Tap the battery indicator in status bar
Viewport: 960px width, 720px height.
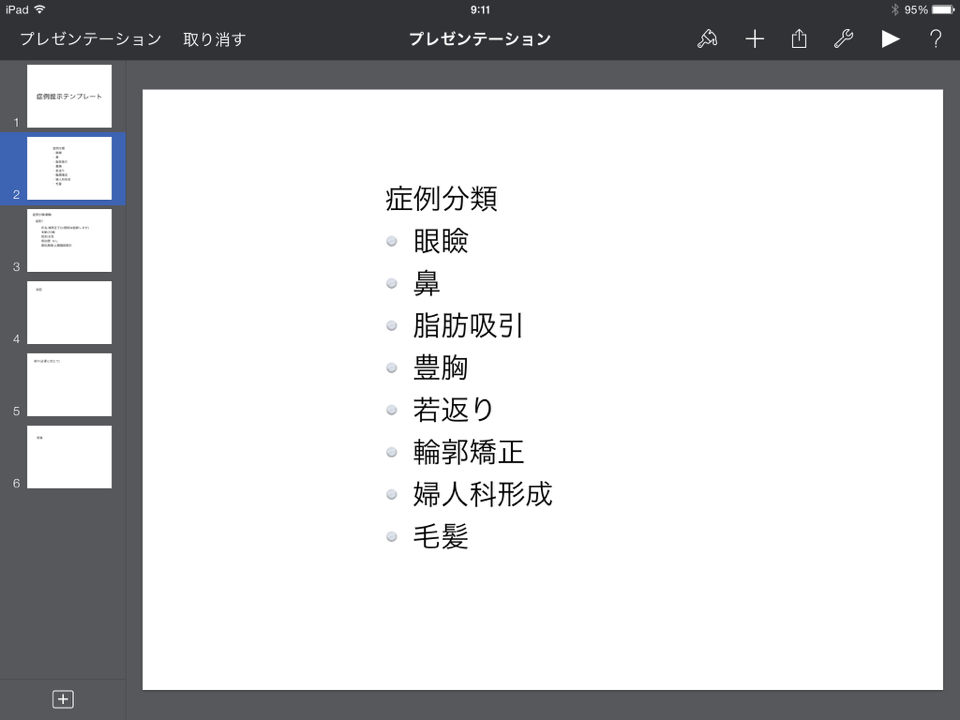coord(943,9)
